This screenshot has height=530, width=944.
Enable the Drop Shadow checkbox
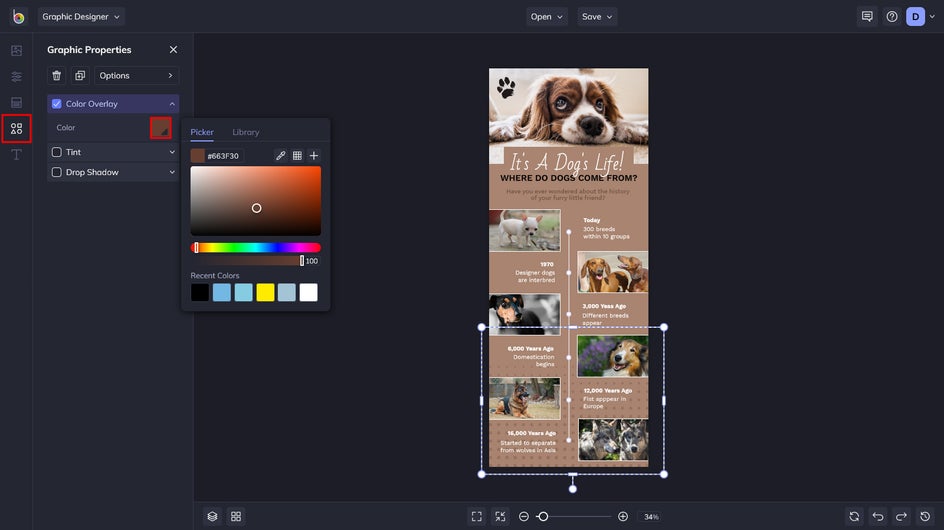tap(57, 172)
